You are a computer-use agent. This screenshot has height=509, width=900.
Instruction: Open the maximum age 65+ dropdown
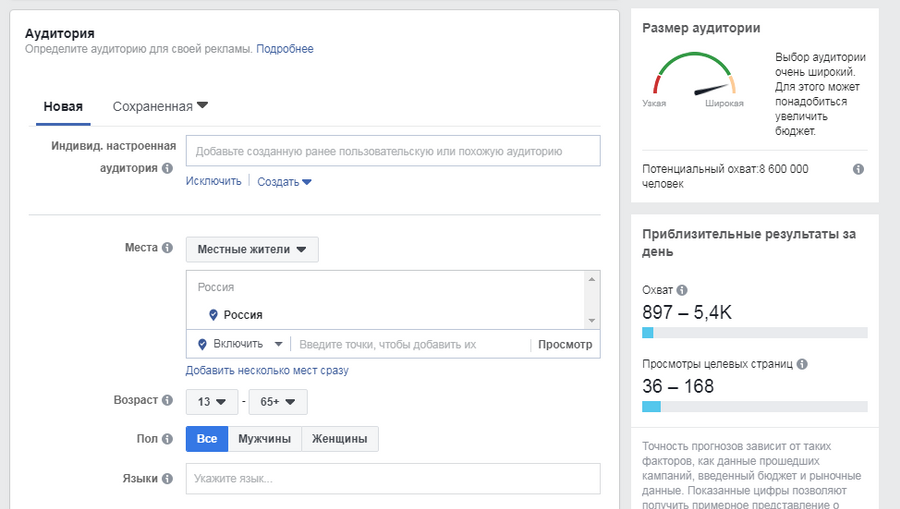[x=278, y=402]
